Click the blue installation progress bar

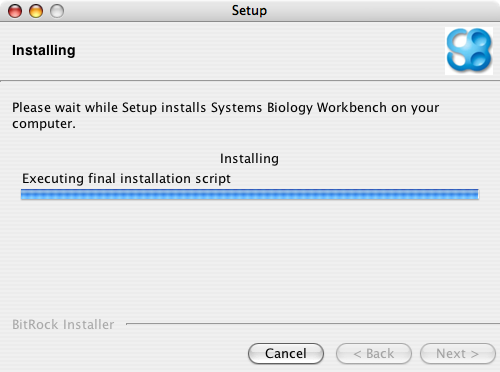250,194
